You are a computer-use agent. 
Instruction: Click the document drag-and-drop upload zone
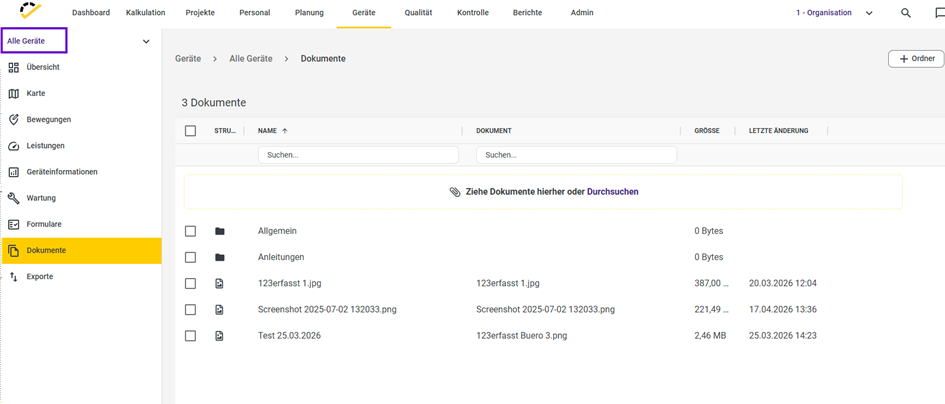click(x=543, y=192)
